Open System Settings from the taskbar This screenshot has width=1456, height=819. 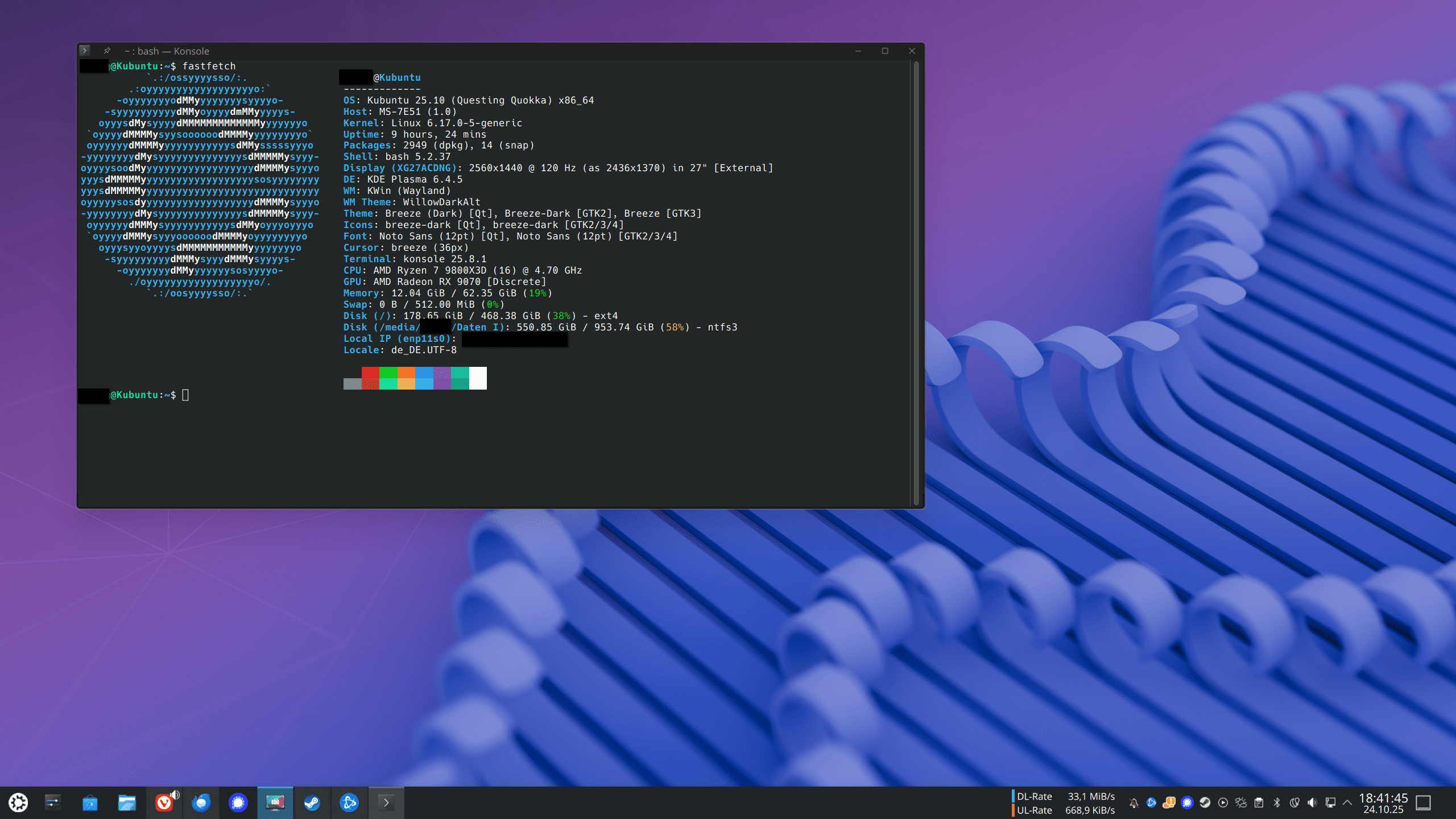pyautogui.click(x=53, y=803)
